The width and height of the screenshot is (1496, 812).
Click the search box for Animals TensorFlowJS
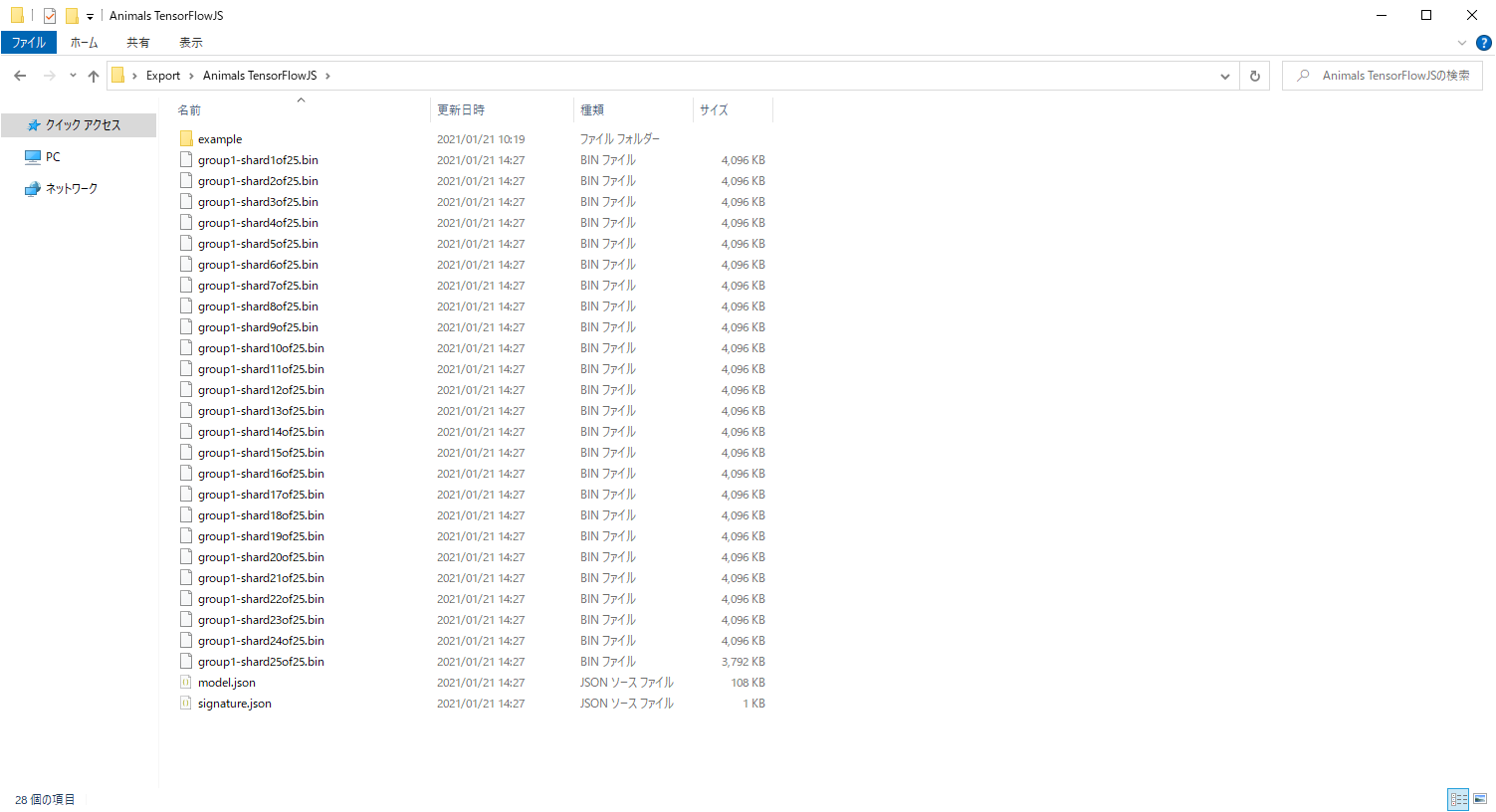pyautogui.click(x=1383, y=76)
